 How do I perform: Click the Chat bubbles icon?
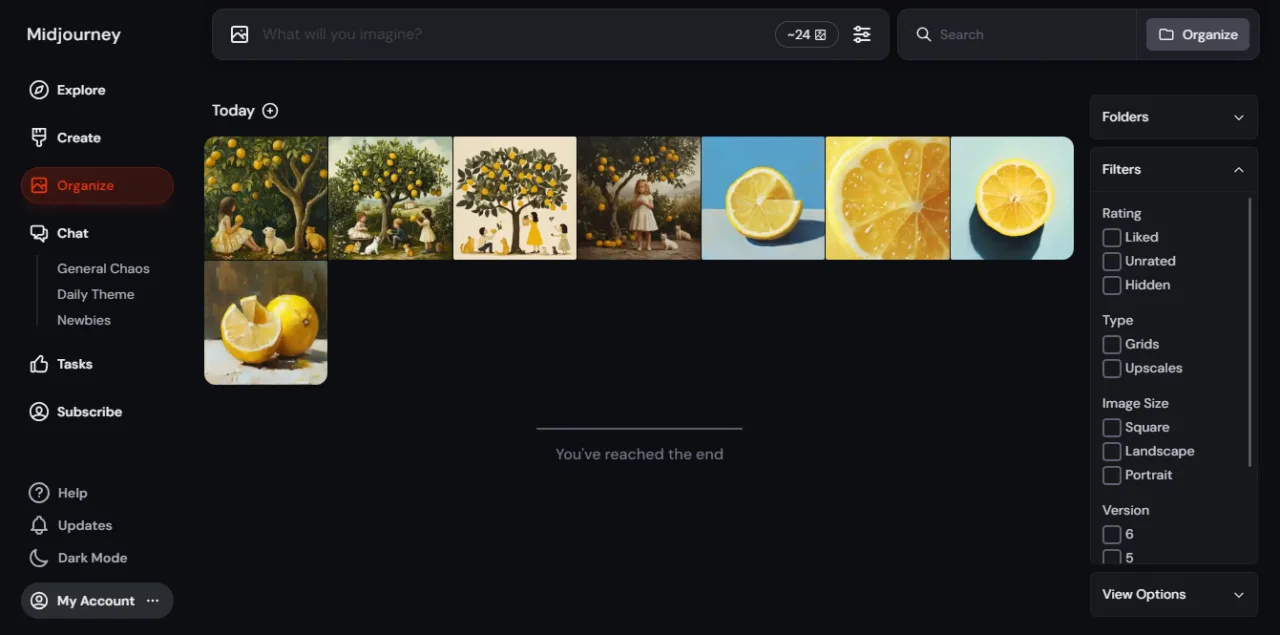(39, 233)
